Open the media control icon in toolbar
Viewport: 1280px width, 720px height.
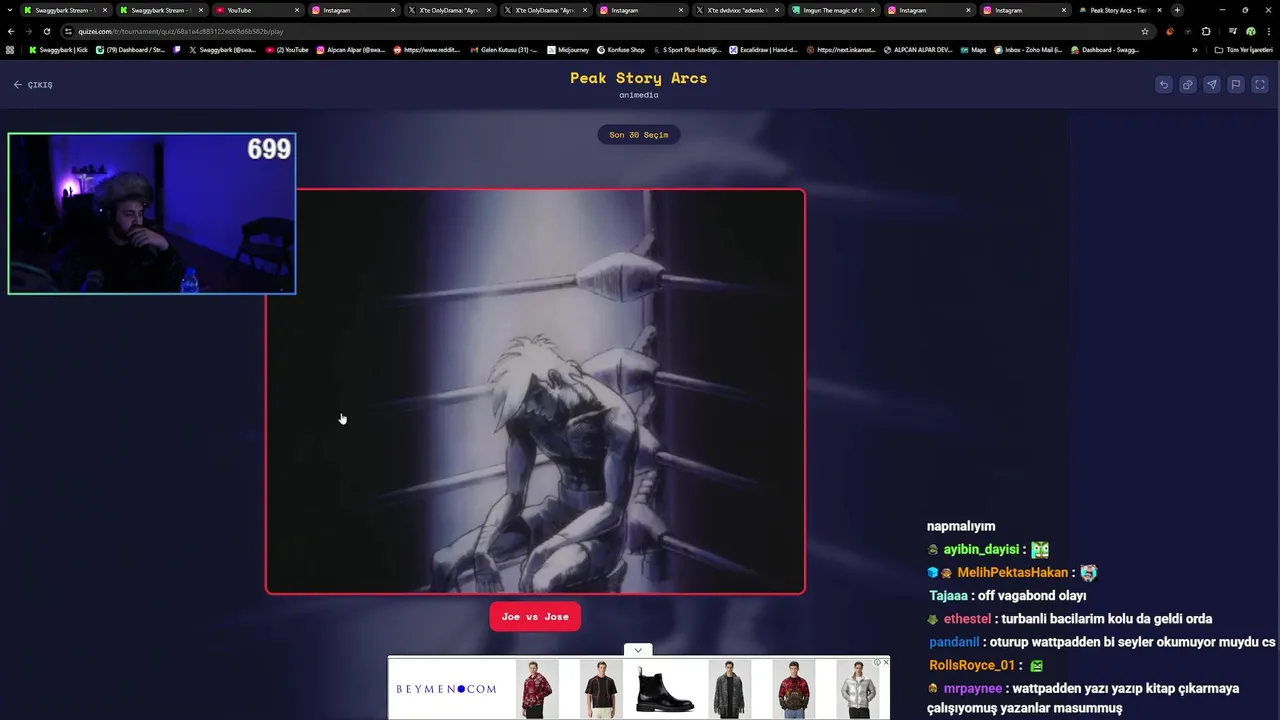point(1232,31)
